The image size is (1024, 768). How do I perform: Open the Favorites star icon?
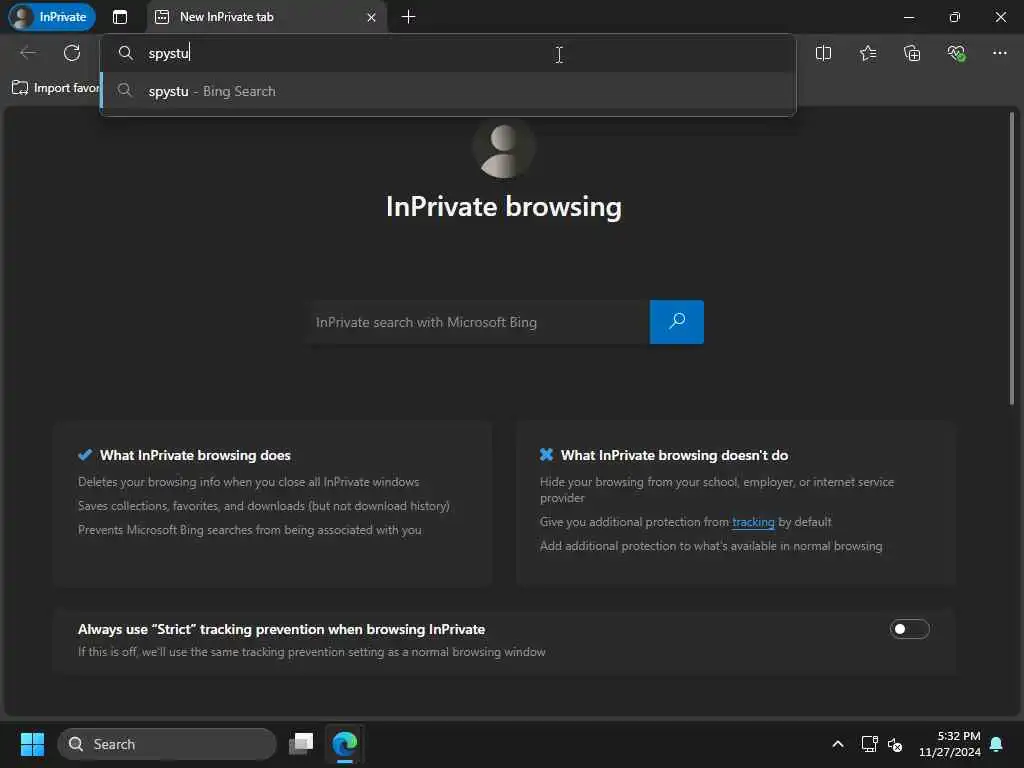pyautogui.click(x=868, y=54)
